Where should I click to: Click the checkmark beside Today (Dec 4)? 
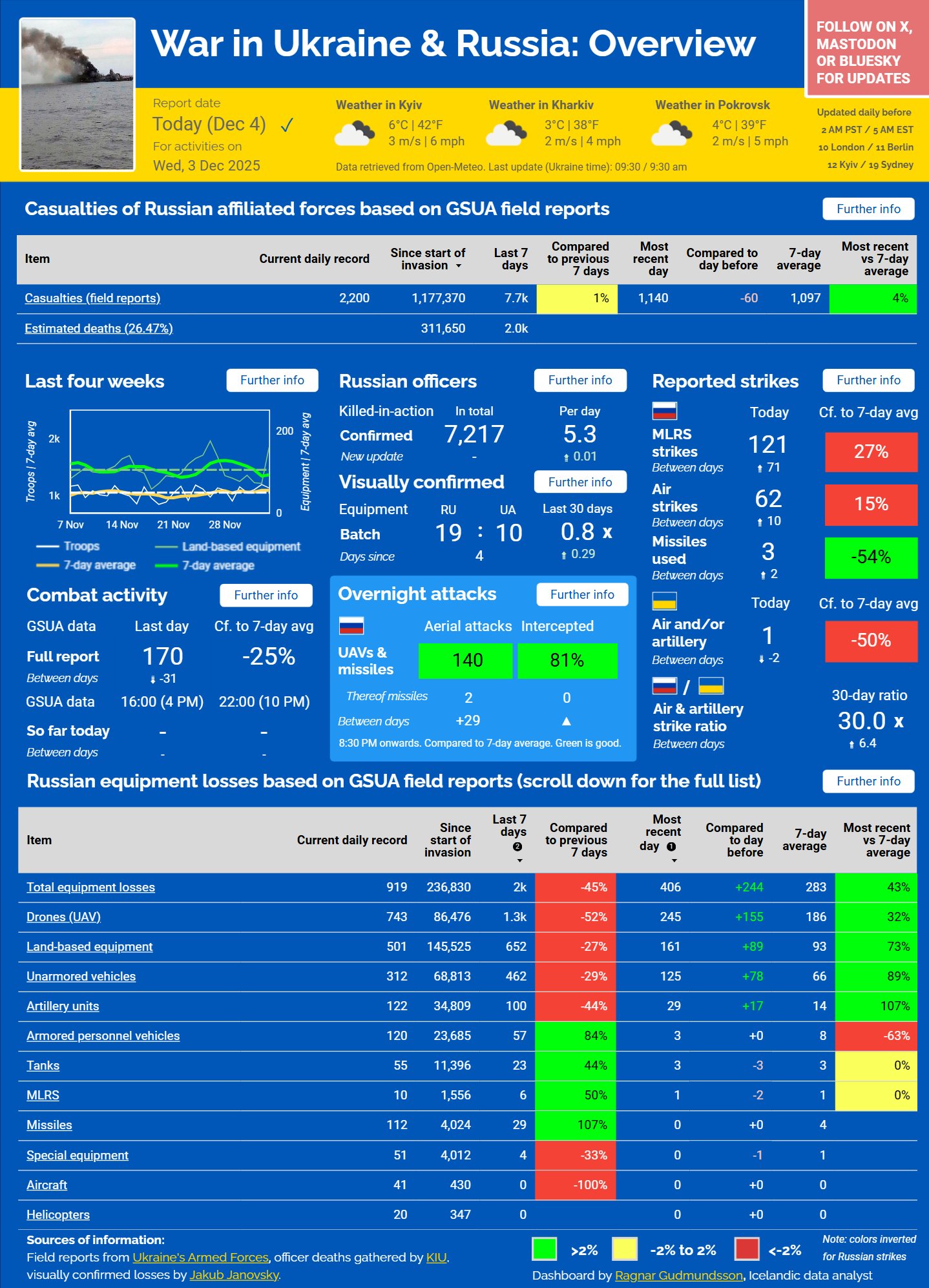coord(287,125)
